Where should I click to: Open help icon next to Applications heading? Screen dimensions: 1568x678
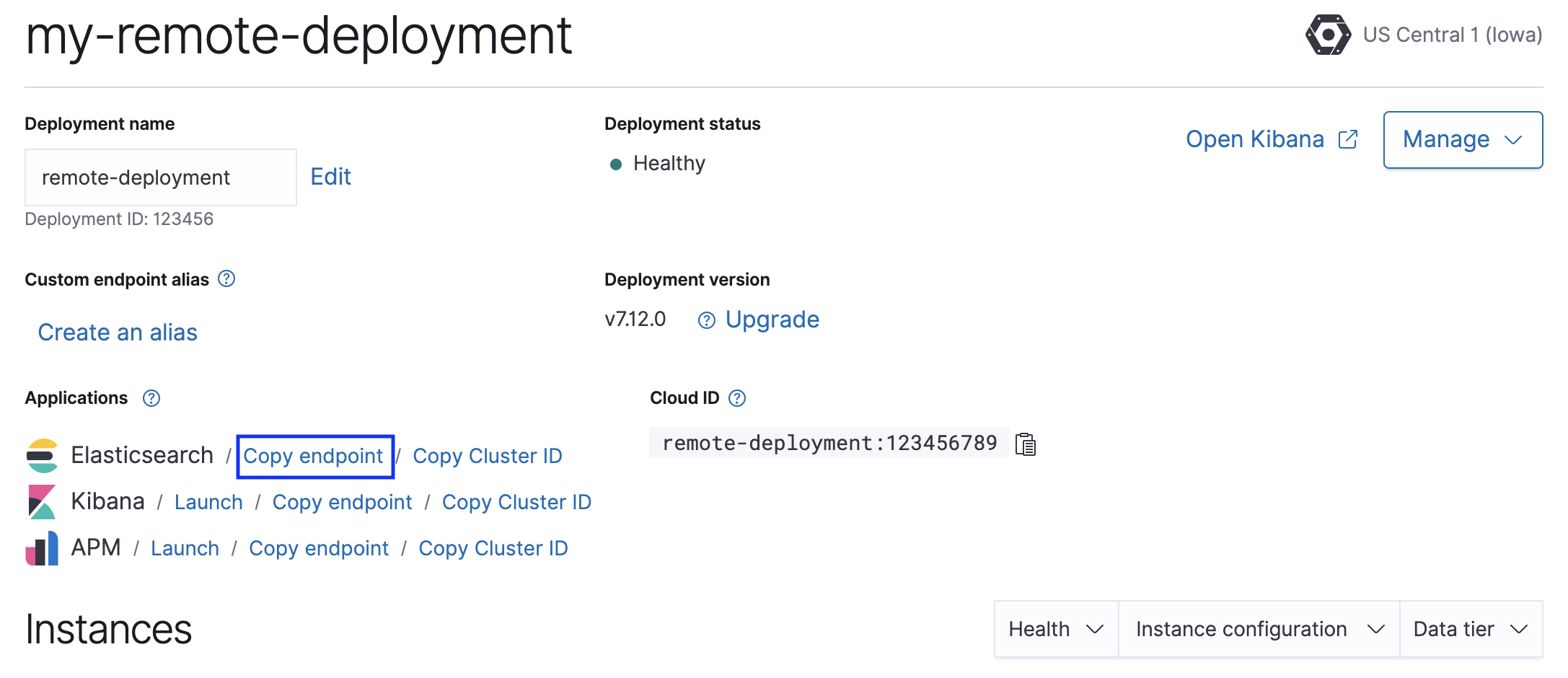[151, 398]
